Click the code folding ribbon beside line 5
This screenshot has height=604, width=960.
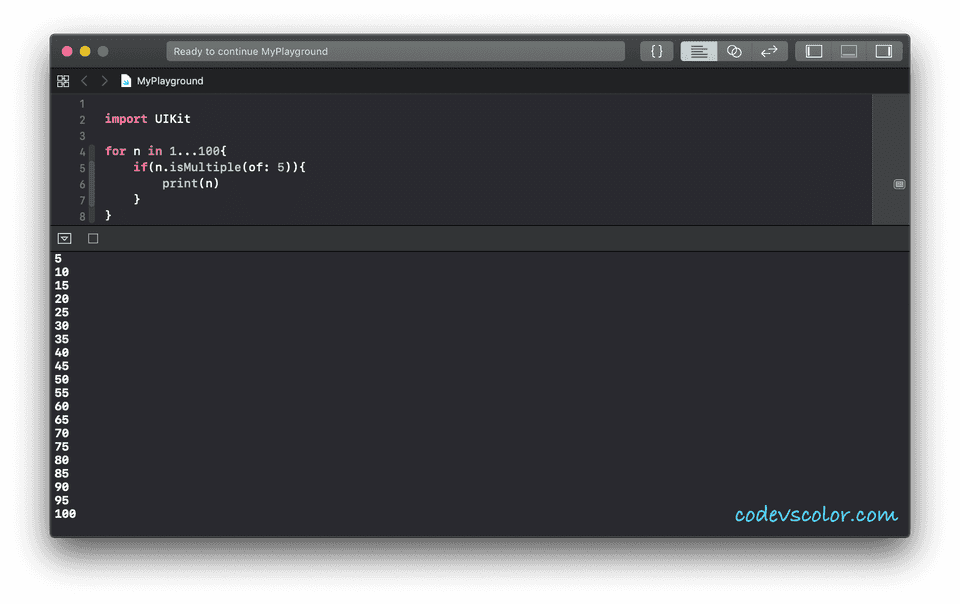coord(92,167)
